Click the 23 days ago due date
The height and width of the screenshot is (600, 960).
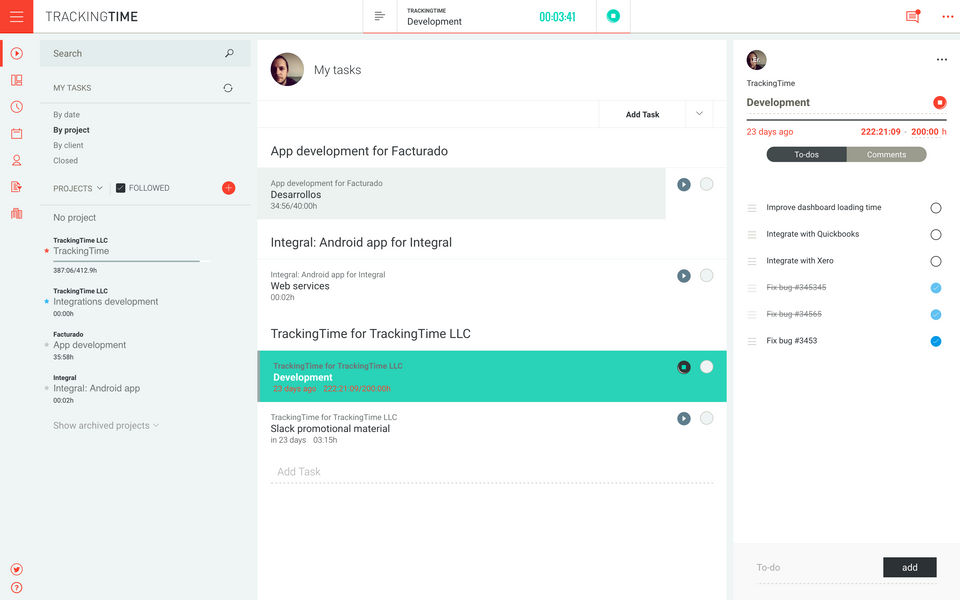[770, 132]
